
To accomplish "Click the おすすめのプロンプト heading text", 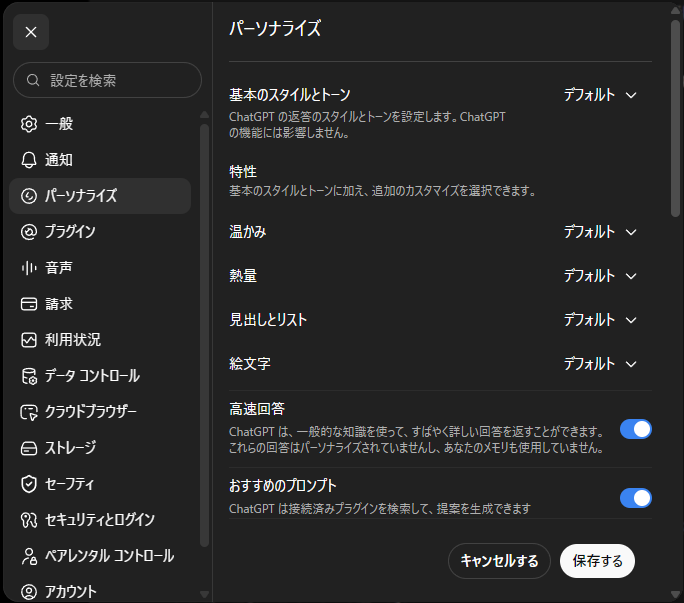I will coord(283,486).
